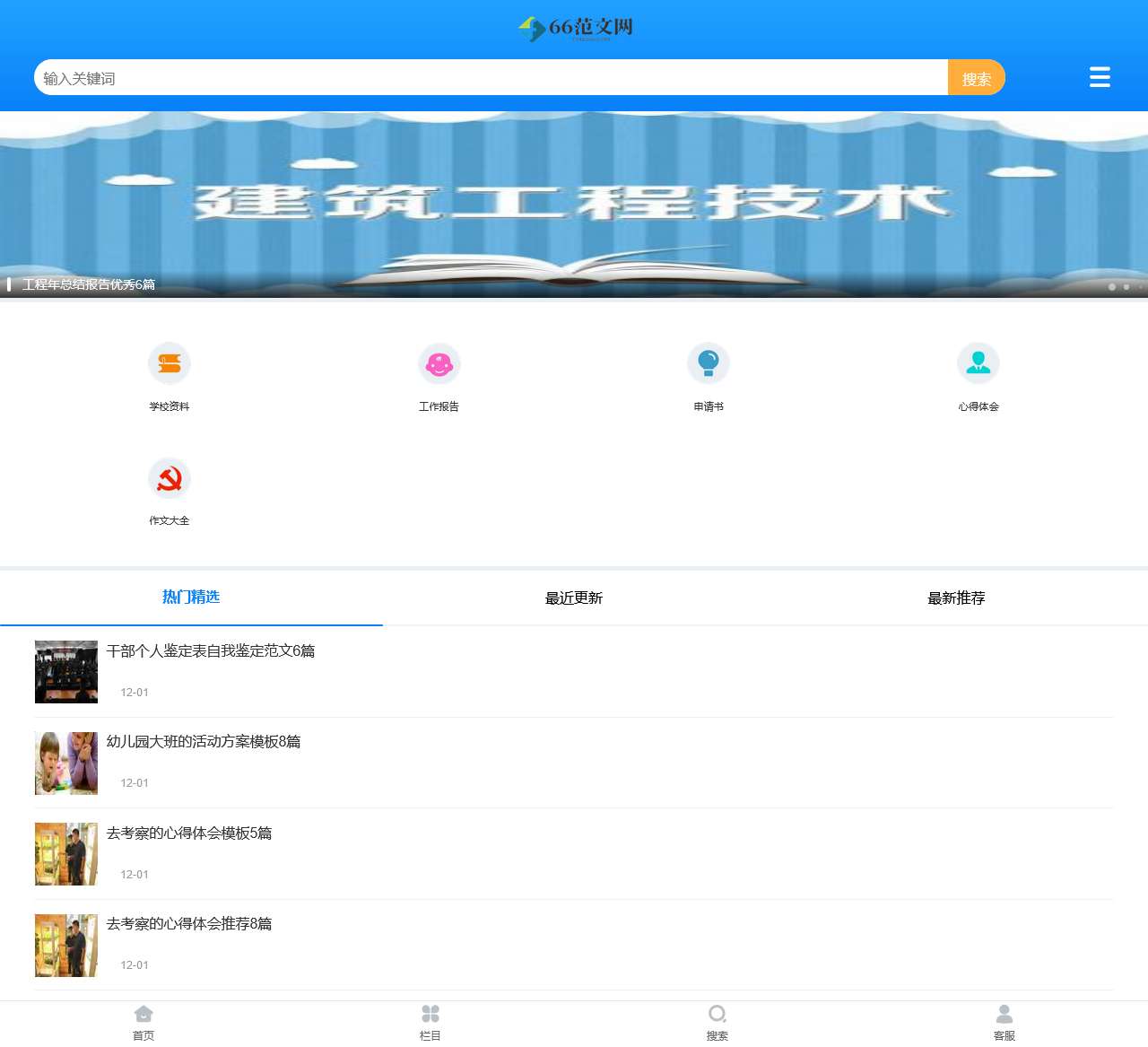Screen dimensions: 1148x1047
Task: Open article 去考察的心得体会推荐8篇
Action: 189,924
